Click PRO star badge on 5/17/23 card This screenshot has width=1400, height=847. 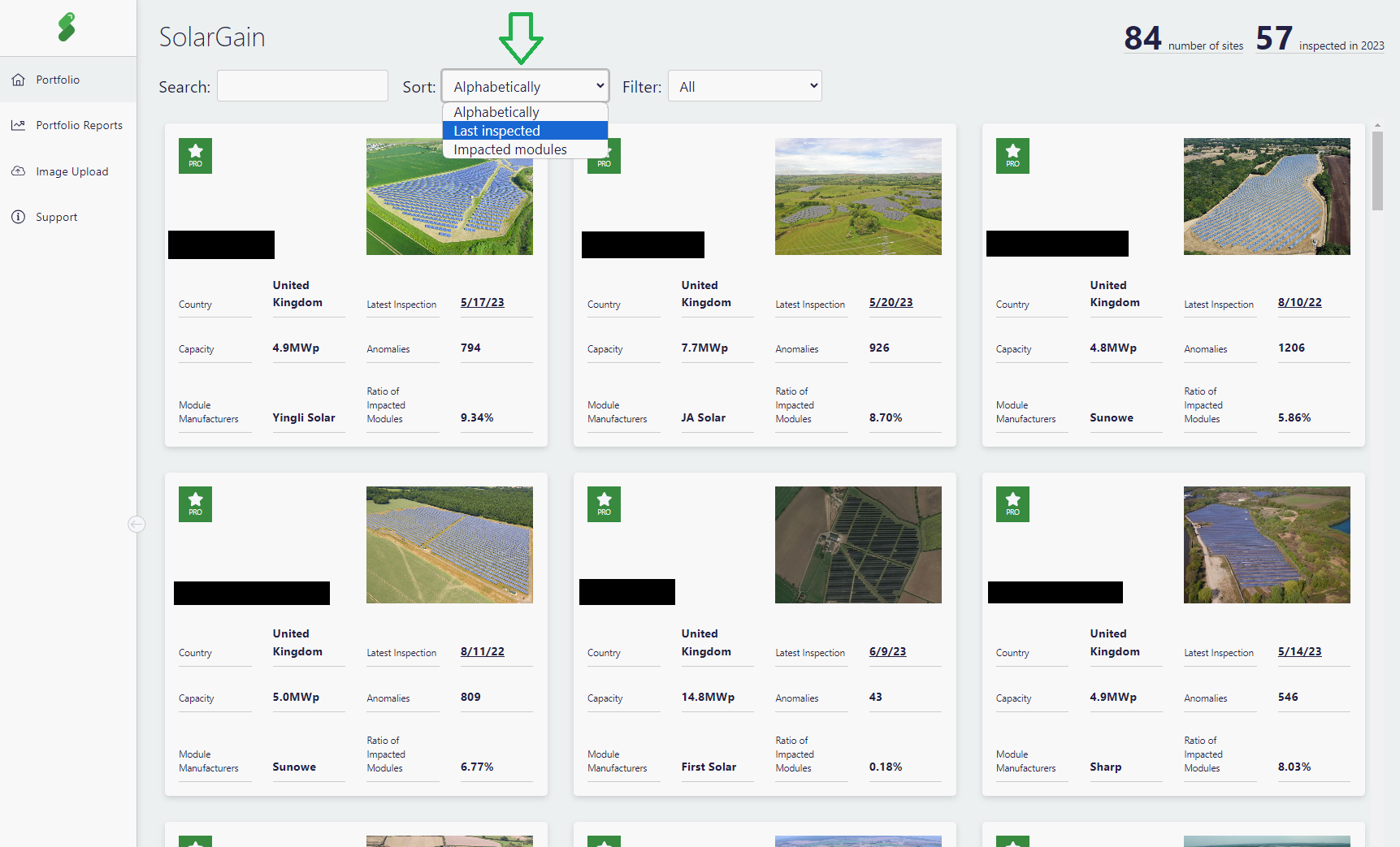click(195, 155)
